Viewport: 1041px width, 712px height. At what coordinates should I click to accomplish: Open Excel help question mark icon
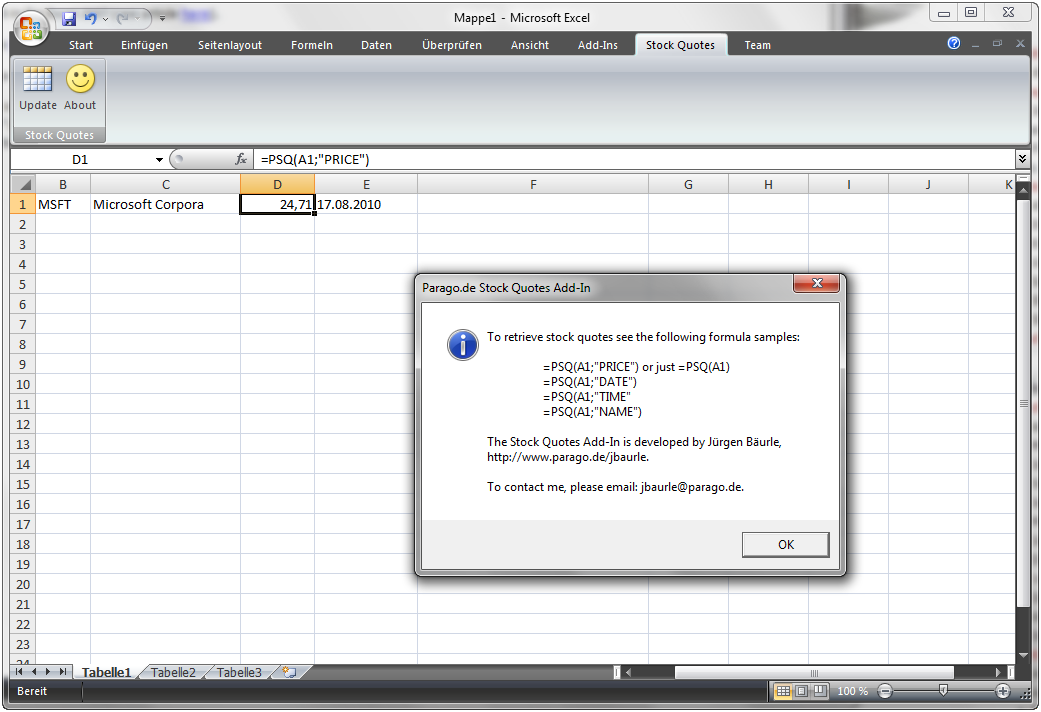point(954,44)
